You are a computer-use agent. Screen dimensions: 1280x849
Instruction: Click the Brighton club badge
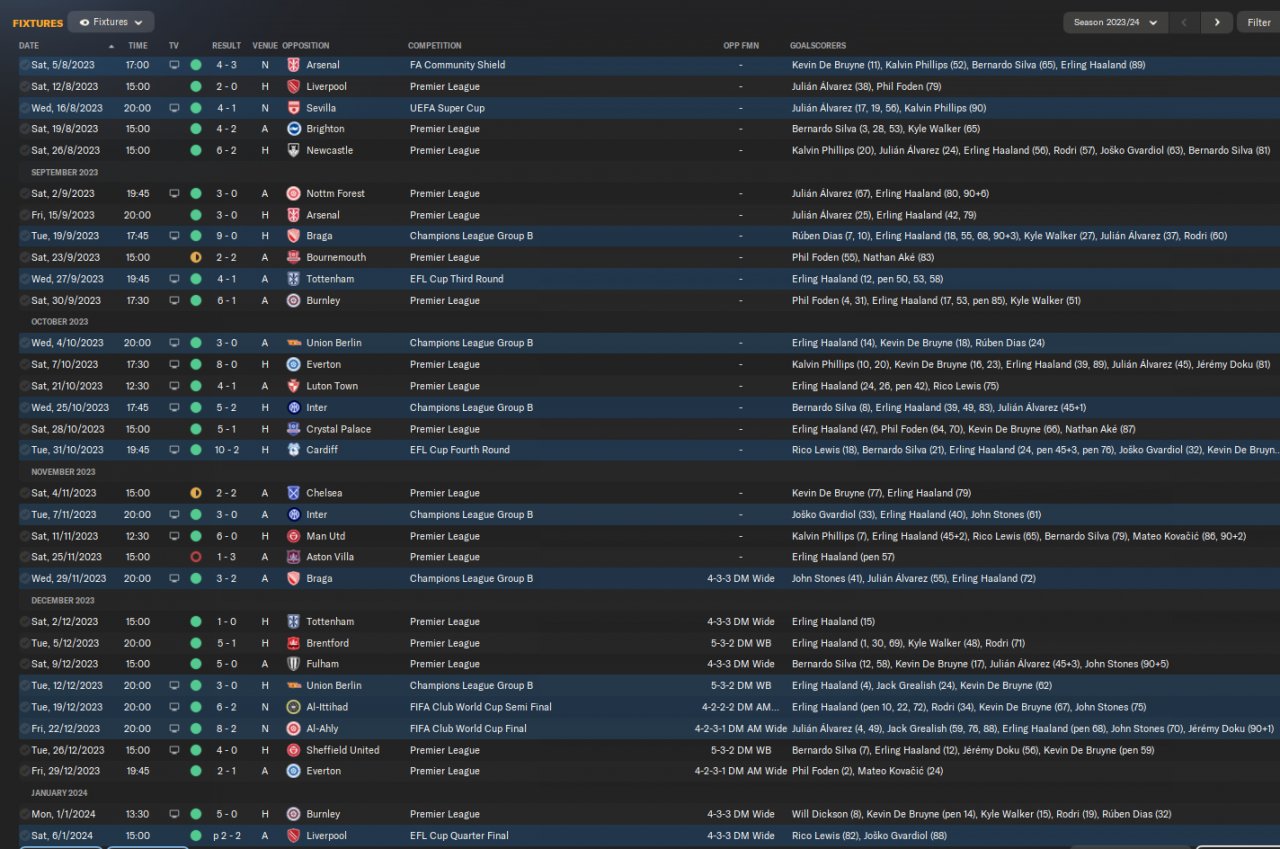coord(294,129)
